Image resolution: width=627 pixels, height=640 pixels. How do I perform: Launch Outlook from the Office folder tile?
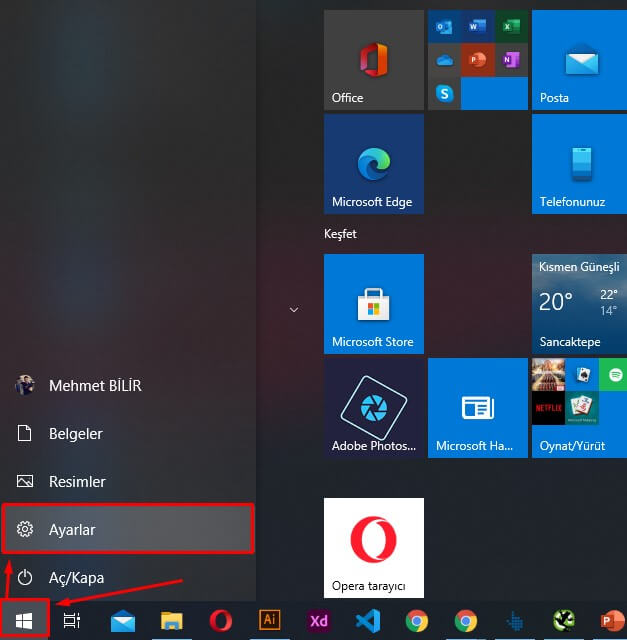444,27
